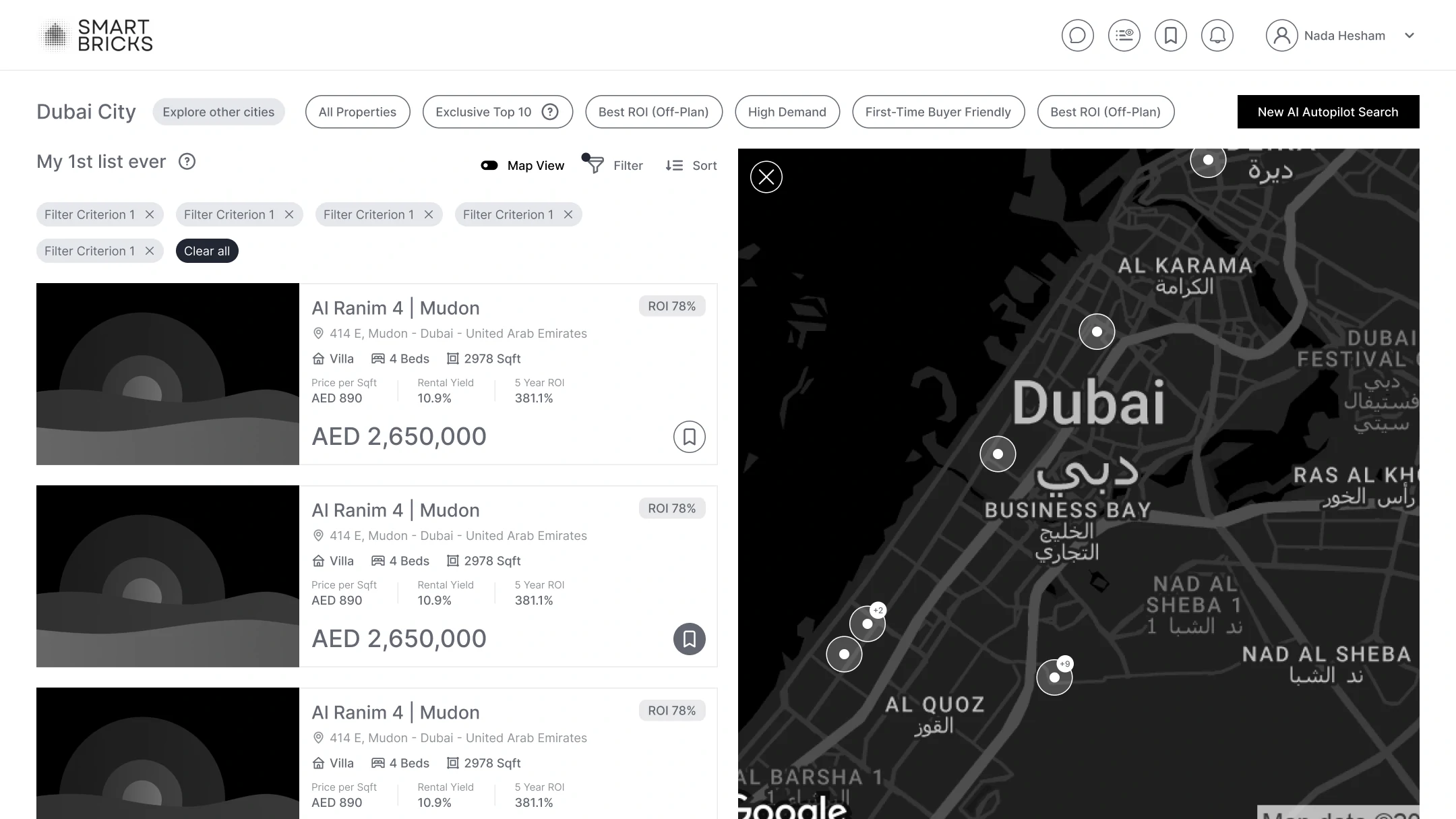Open the chat messages icon in header
Screen dimensions: 1456x819
coord(1077,35)
